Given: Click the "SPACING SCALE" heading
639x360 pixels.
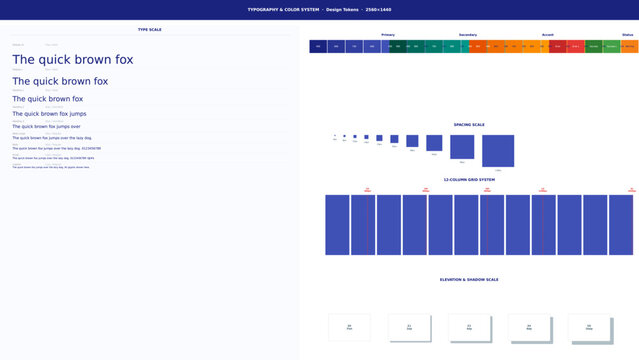Looking at the screenshot, I should tap(469, 125).
